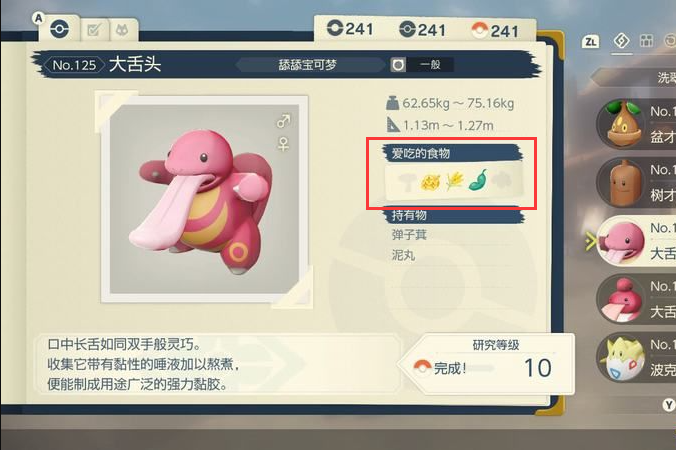Open the third Pokémon face tab
The width and height of the screenshot is (676, 450).
122,30
